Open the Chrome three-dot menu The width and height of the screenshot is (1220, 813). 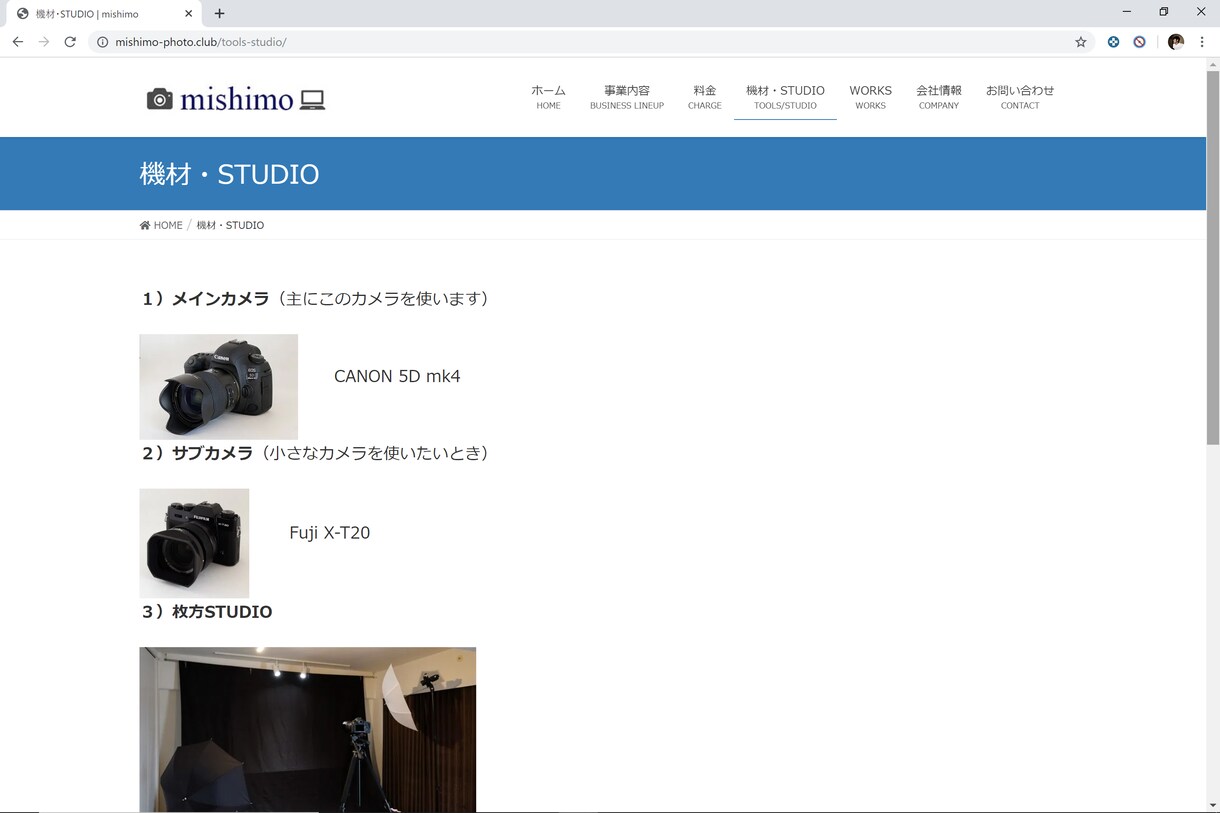pyautogui.click(x=1202, y=42)
